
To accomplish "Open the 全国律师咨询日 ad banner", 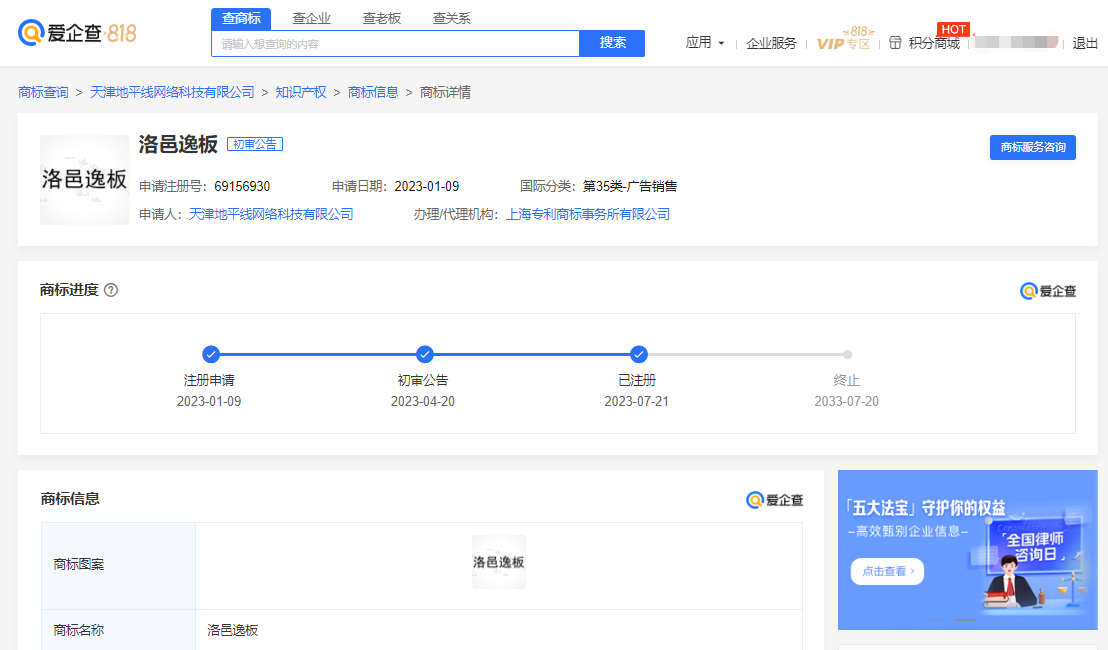I will [x=967, y=550].
